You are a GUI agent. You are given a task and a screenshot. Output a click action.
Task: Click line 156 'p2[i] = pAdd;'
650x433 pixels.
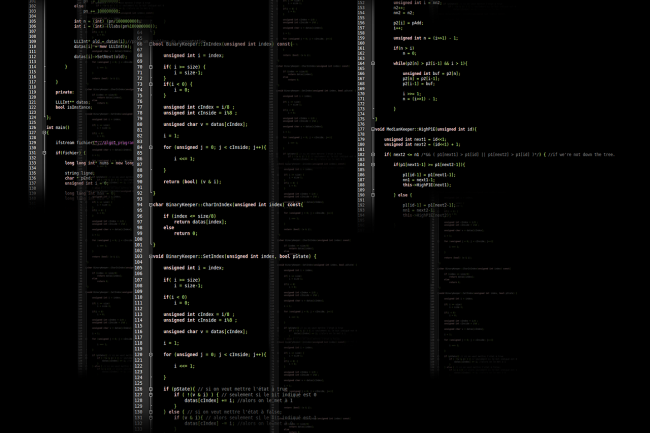[408, 23]
